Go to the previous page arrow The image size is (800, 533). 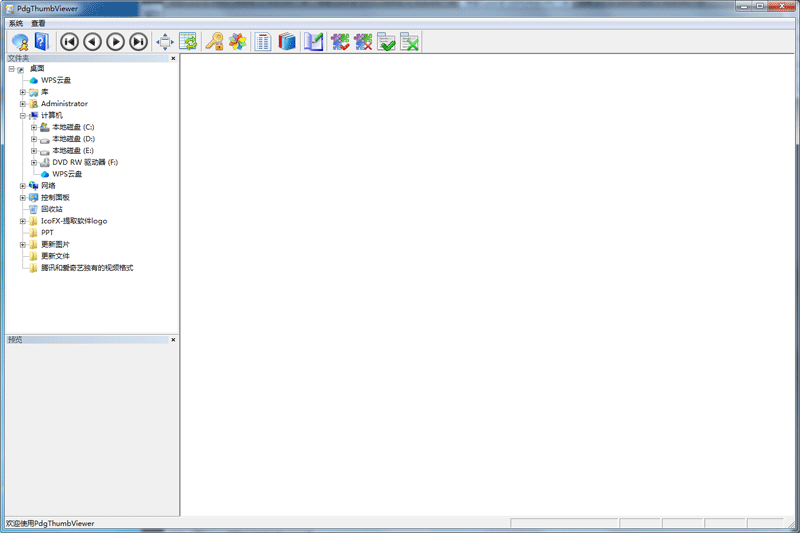(92, 42)
